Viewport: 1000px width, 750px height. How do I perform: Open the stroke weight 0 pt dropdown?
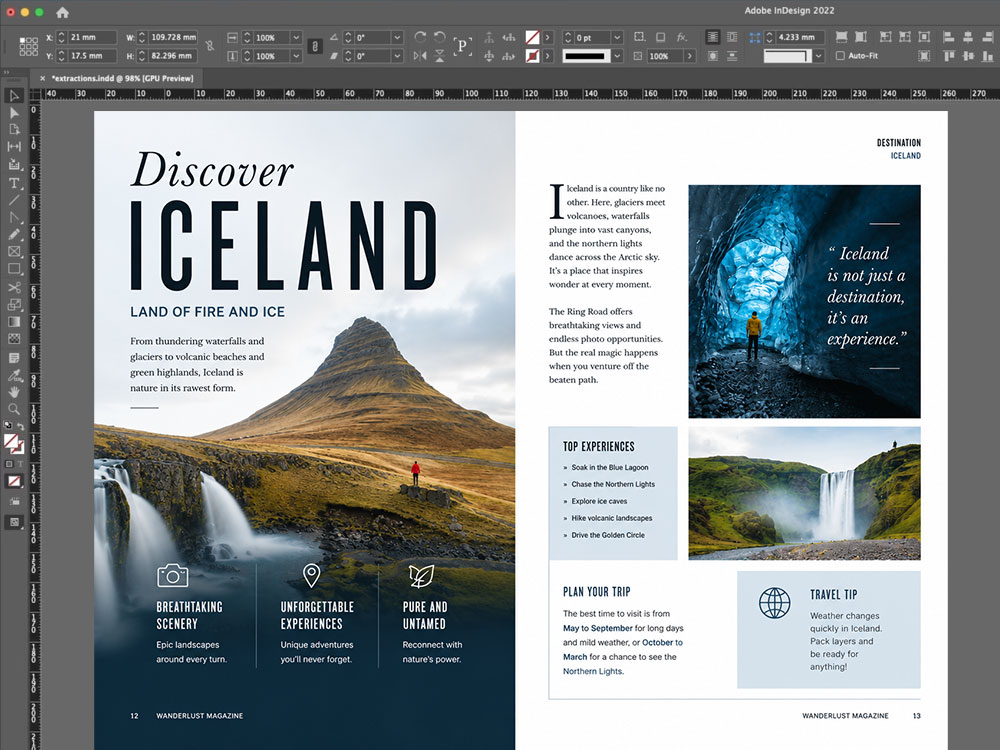[x=617, y=38]
